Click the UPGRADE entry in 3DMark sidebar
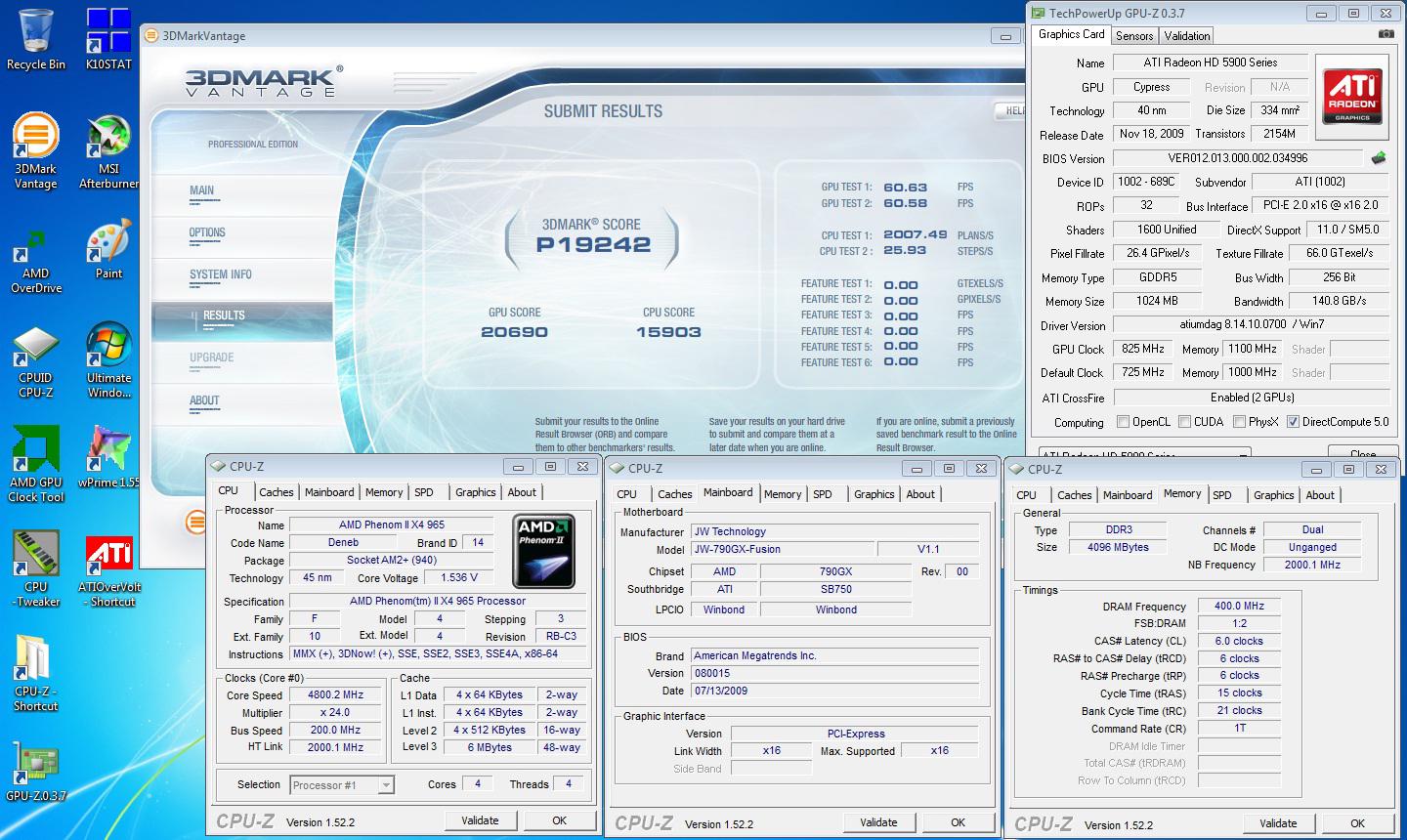The image size is (1407, 840). point(212,357)
